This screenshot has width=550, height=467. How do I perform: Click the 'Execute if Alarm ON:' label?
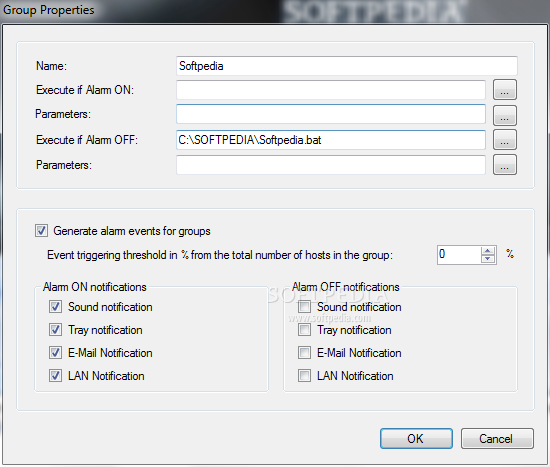click(x=85, y=90)
